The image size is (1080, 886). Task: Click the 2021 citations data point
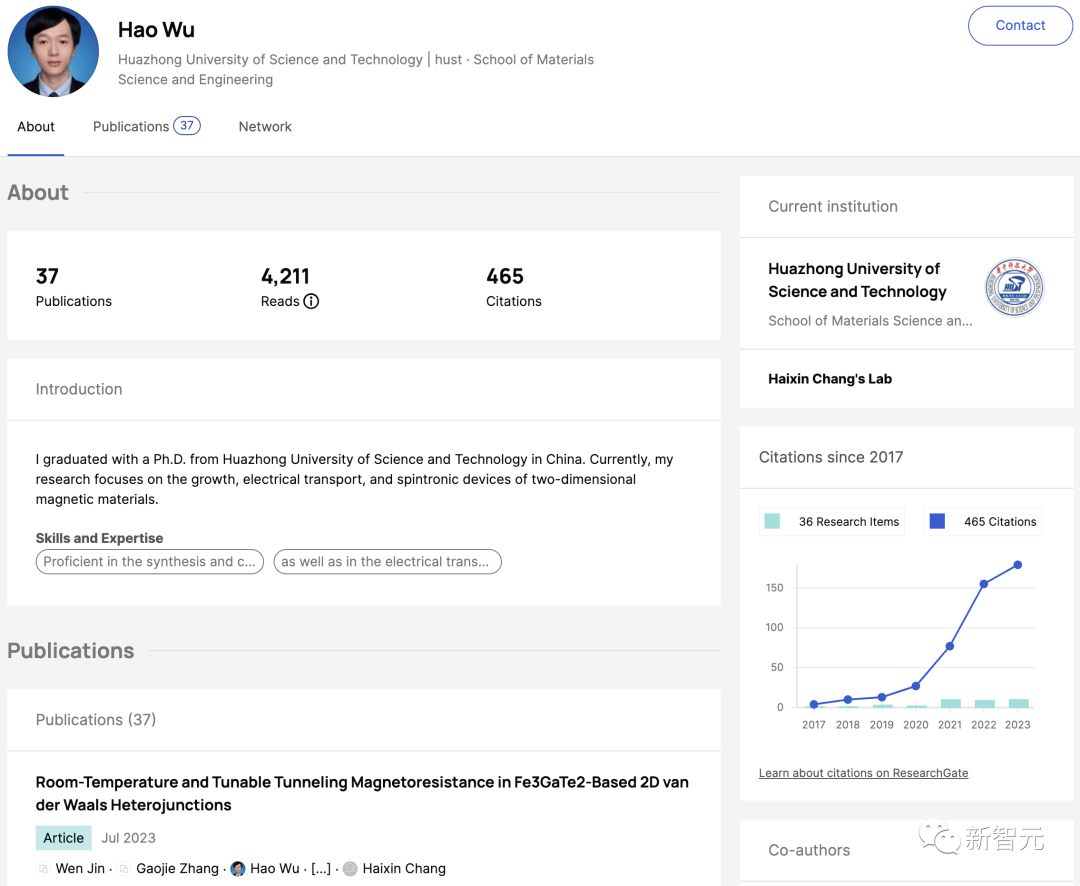[x=950, y=646]
